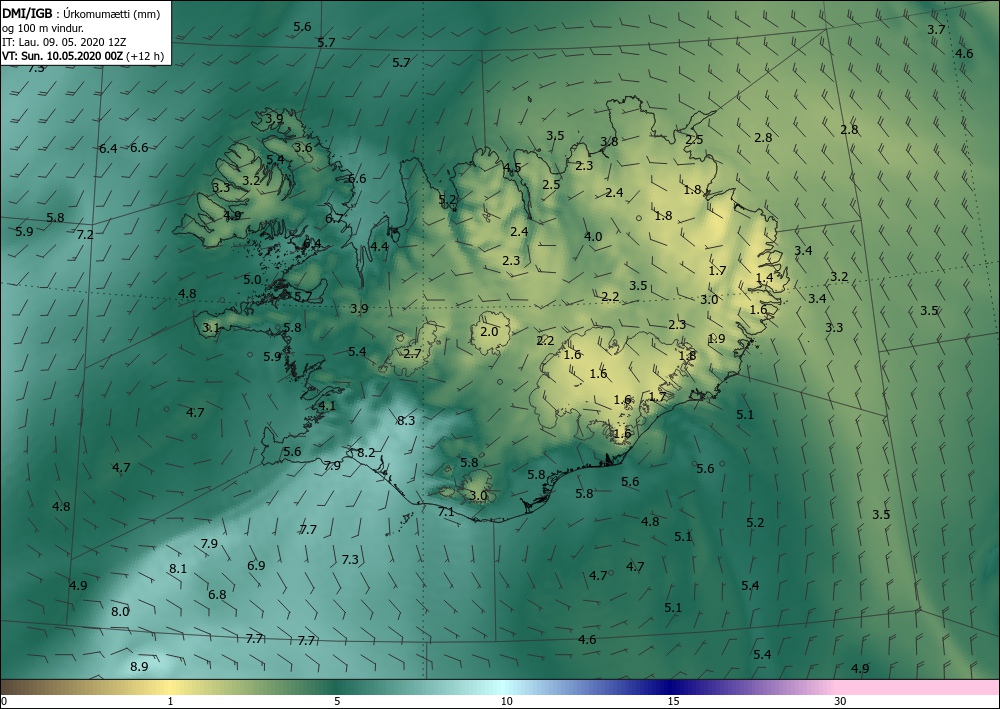Screen dimensions: 1000x709
Task: Click the 8.3 precipitable water value
Action: pos(406,420)
